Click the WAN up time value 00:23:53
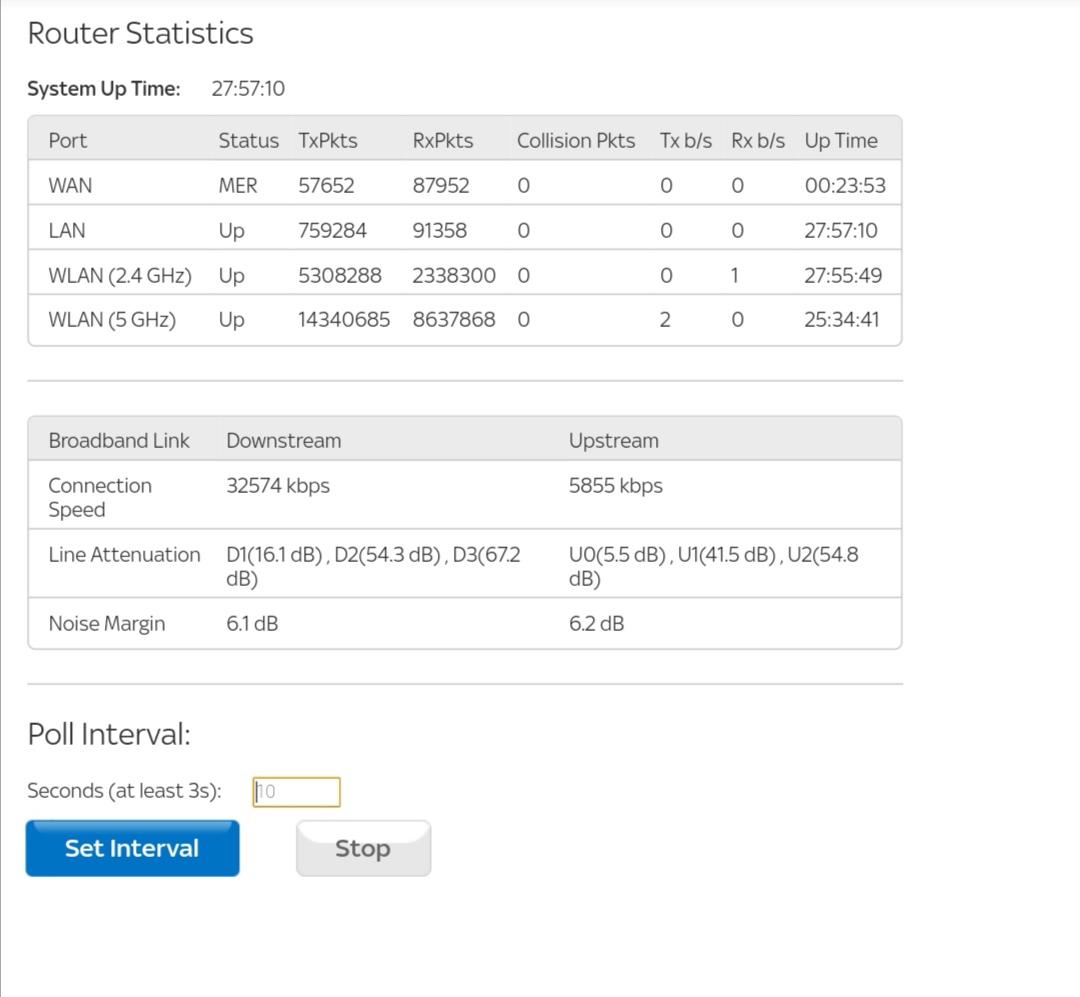 pyautogui.click(x=844, y=186)
